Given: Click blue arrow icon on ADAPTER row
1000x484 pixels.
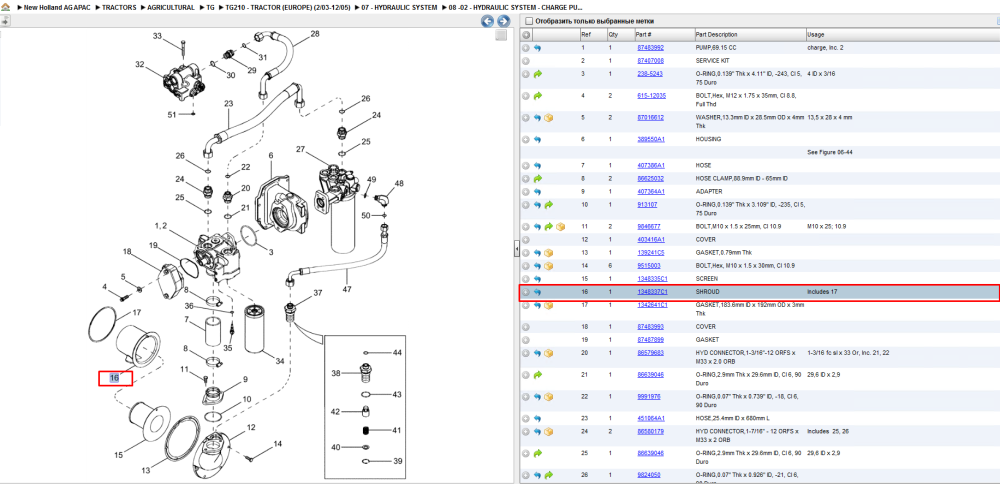Looking at the screenshot, I should coord(537,191).
